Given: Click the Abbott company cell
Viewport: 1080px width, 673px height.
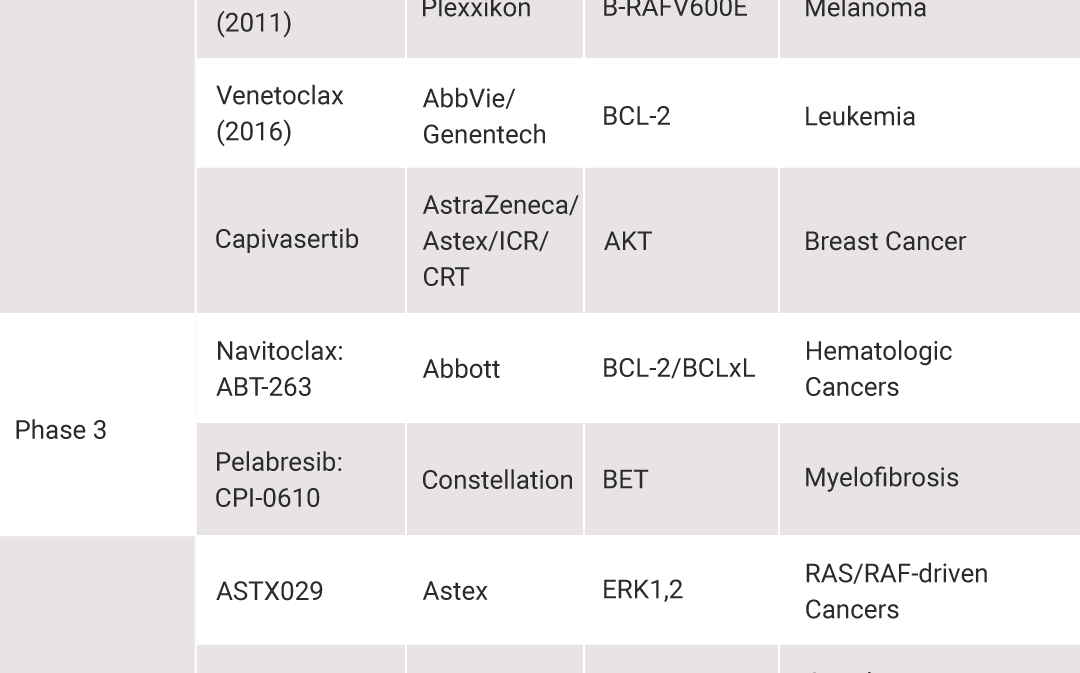Looking at the screenshot, I should point(495,369).
